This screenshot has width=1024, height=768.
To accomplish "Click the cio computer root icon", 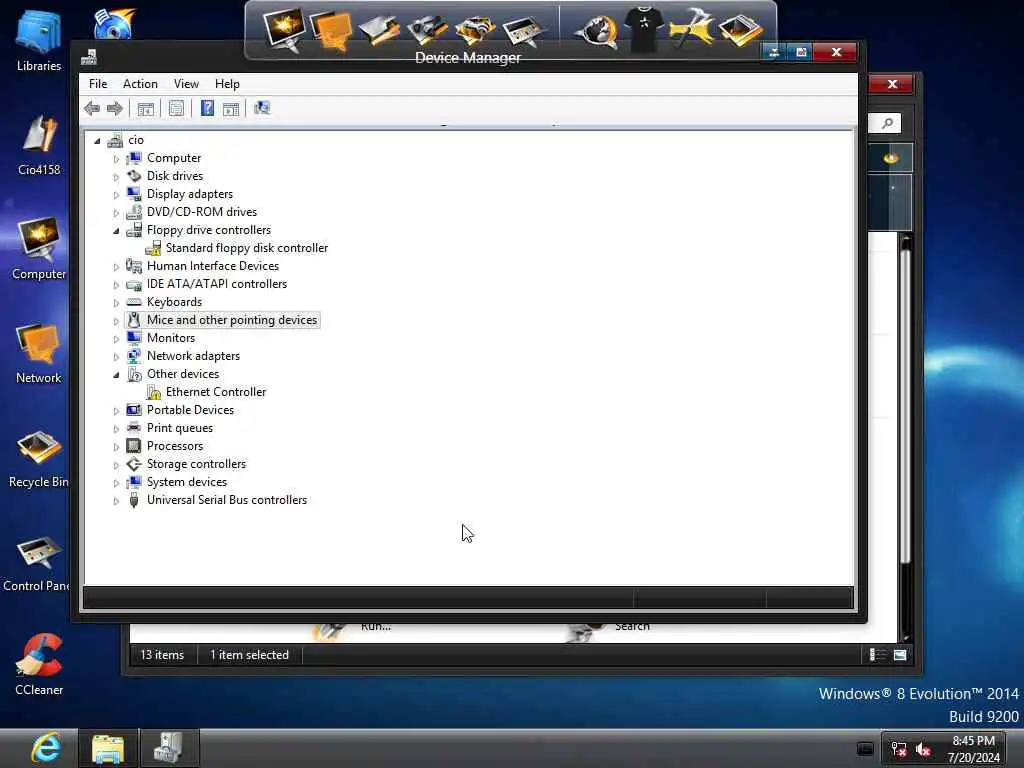I will point(115,140).
